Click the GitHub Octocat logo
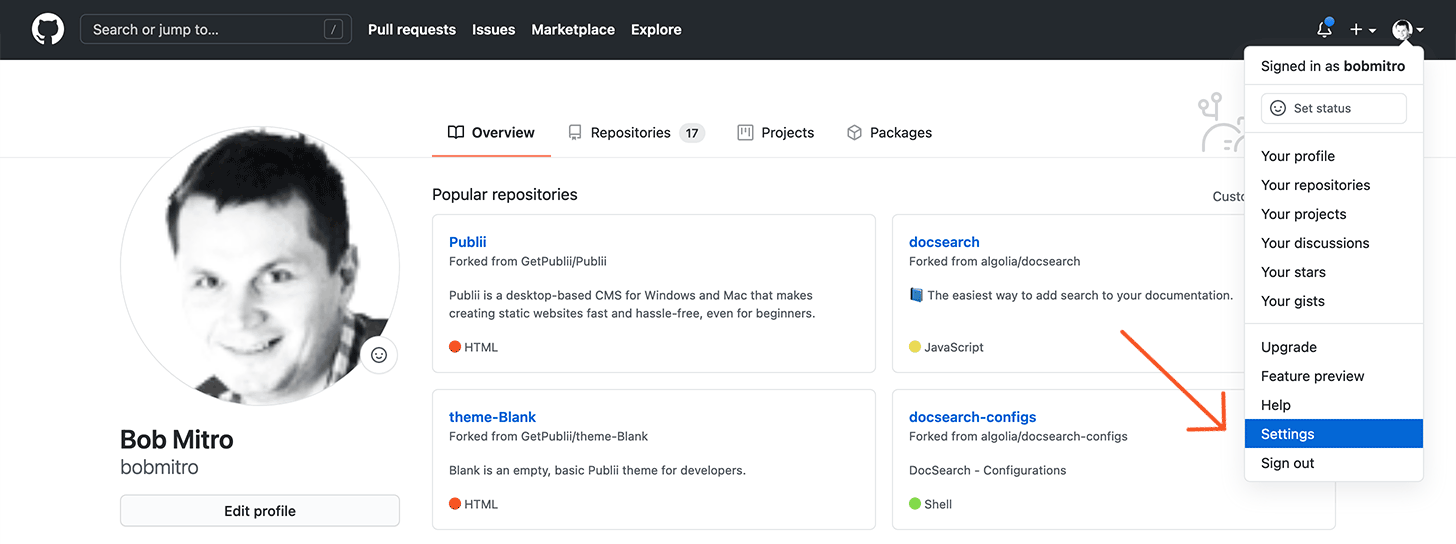Image resolution: width=1456 pixels, height=544 pixels. tap(48, 29)
